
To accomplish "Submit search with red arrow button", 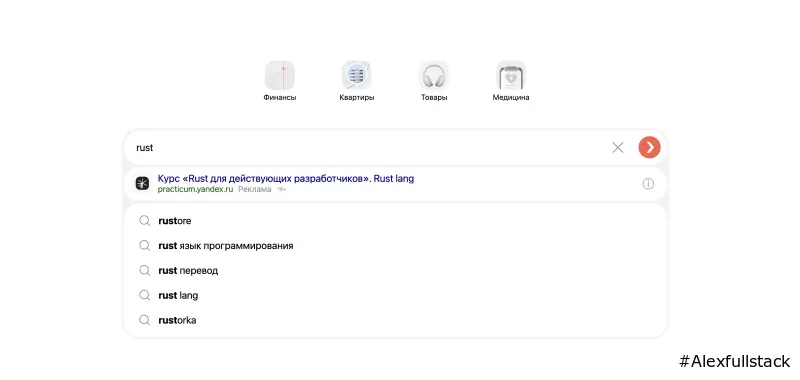I will (x=649, y=148).
